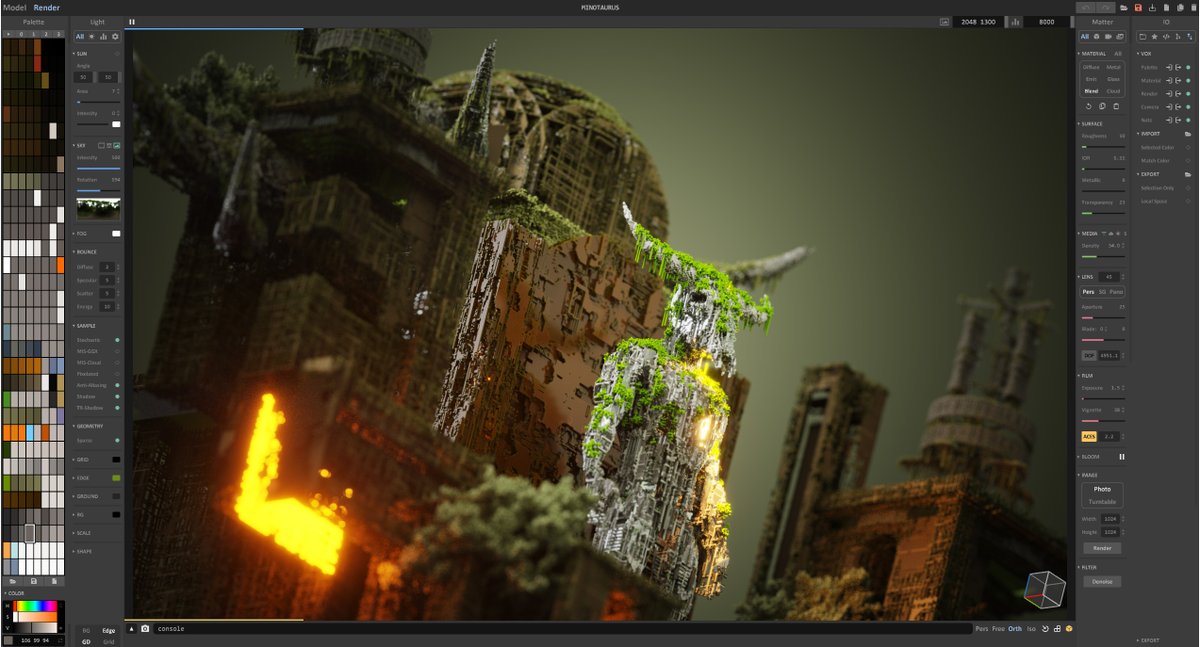
Task: Toggle the Stochastic sample option
Action: click(x=117, y=340)
